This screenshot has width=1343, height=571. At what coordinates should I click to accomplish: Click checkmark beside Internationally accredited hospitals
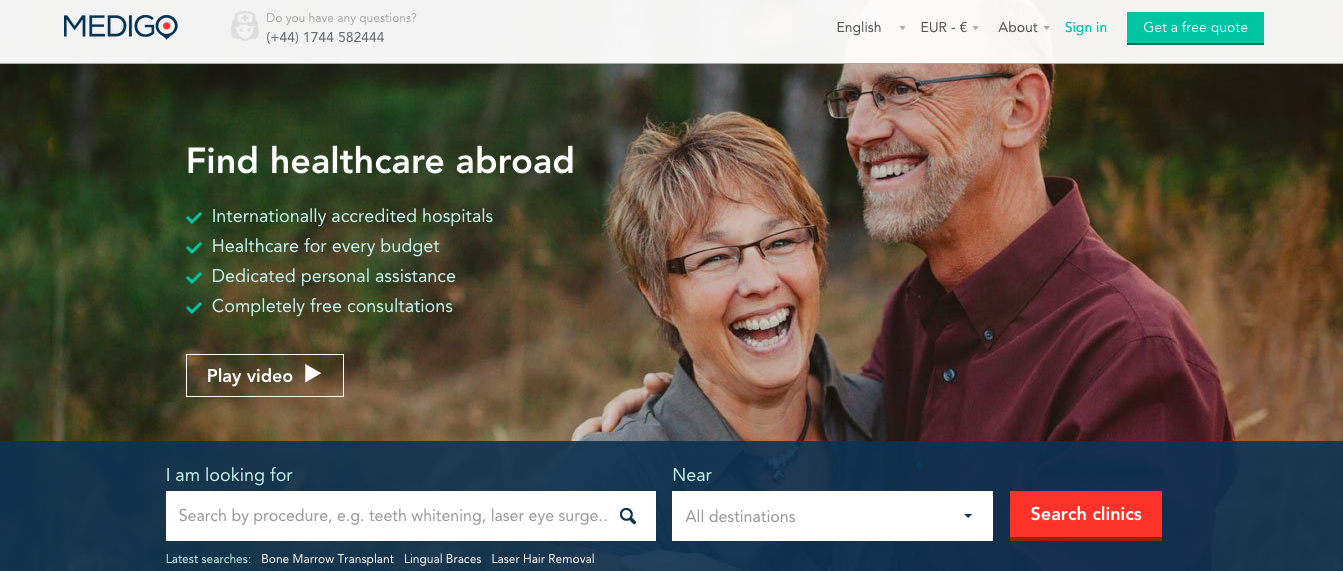pyautogui.click(x=194, y=217)
